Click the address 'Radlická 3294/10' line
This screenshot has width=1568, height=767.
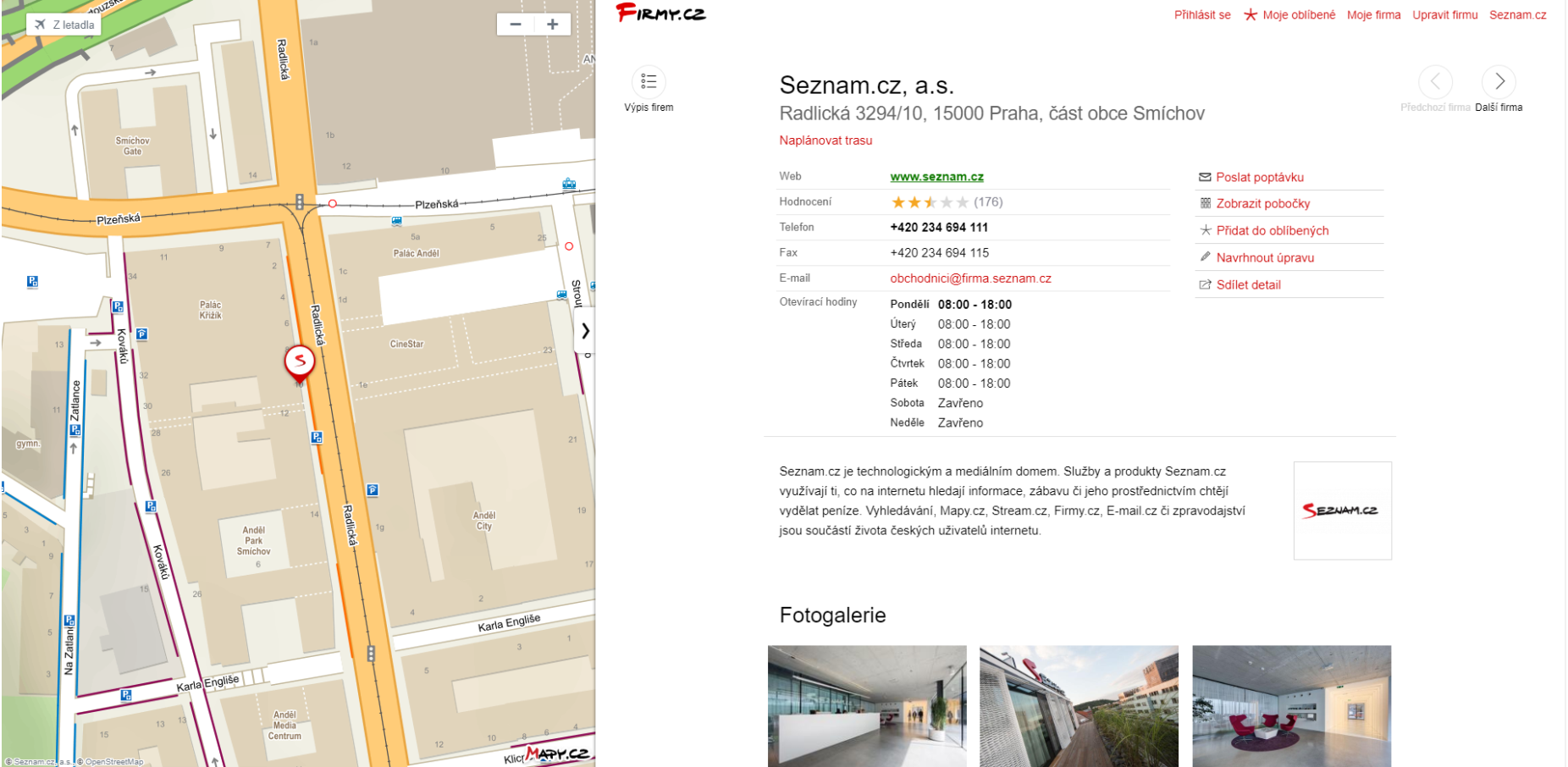991,113
